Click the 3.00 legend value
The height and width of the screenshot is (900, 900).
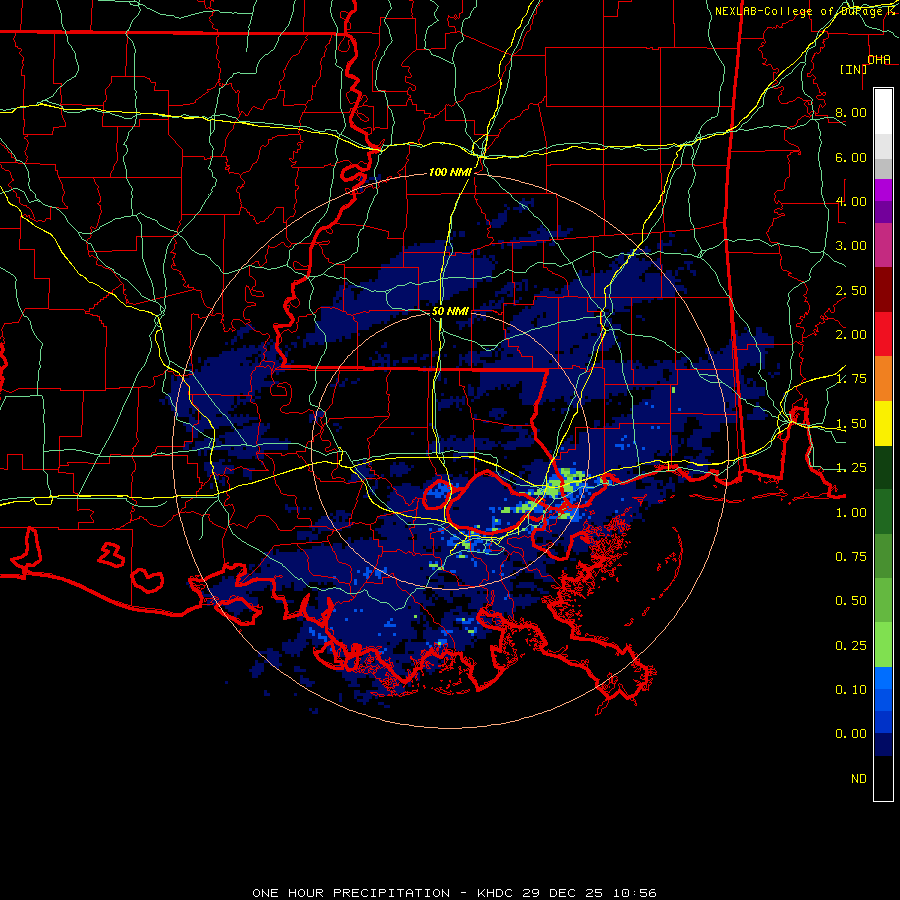(851, 246)
